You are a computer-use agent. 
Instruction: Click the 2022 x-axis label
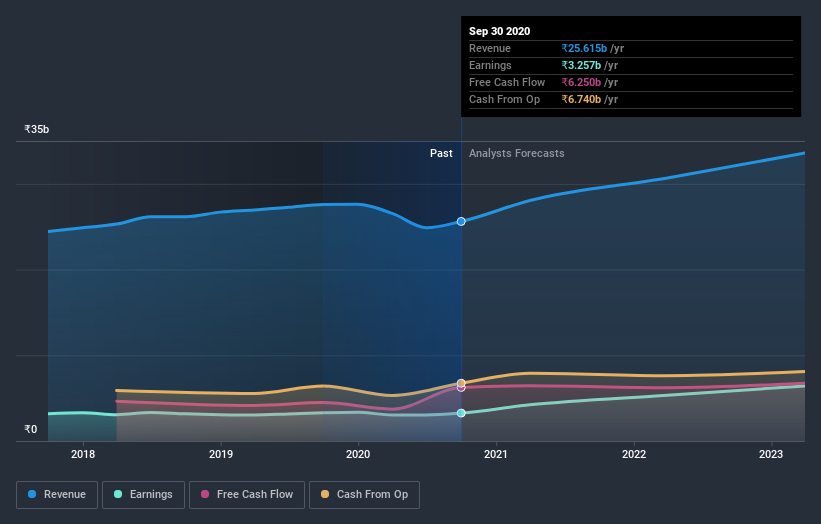coord(634,454)
